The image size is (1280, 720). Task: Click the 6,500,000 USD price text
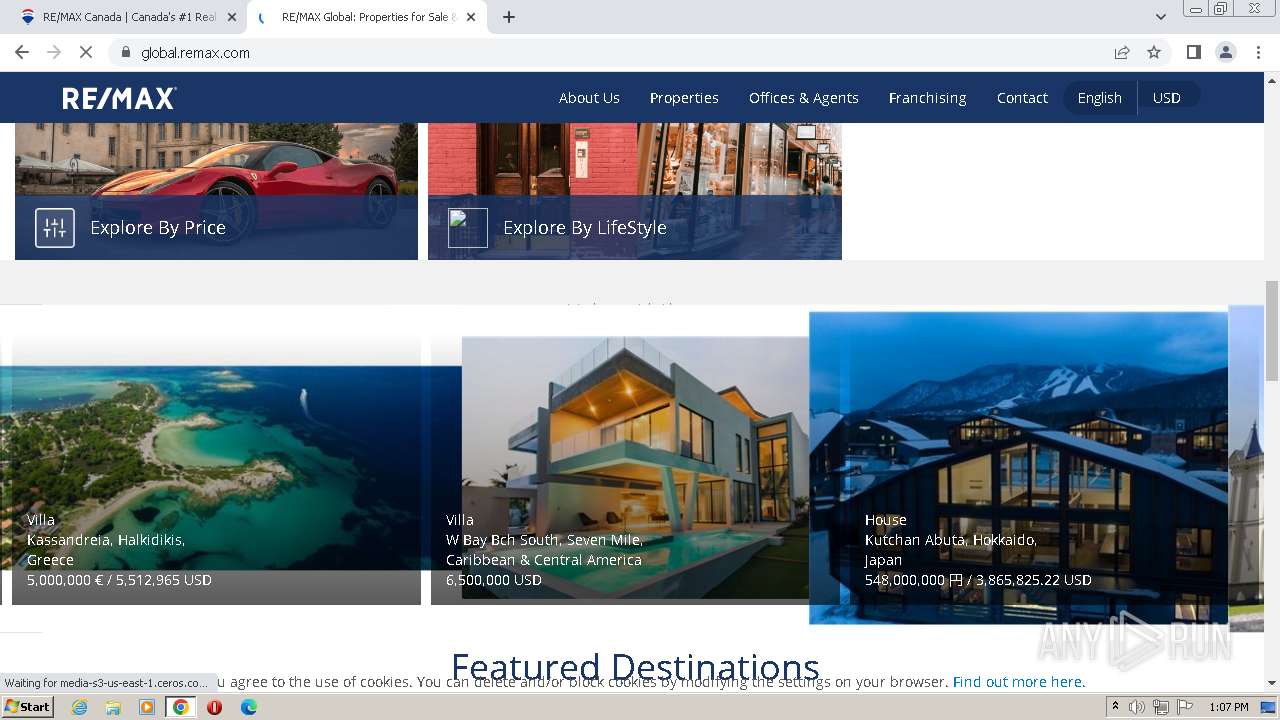point(494,580)
